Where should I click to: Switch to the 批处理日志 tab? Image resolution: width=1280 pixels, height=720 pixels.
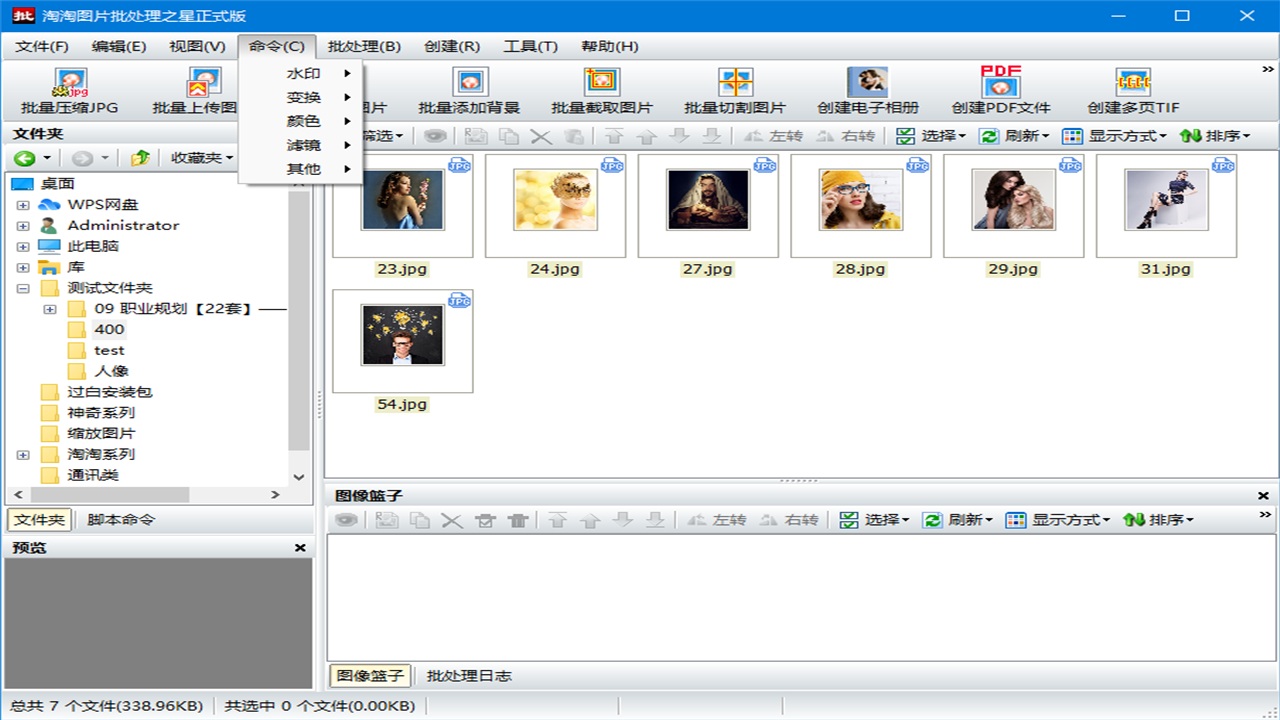pos(469,676)
